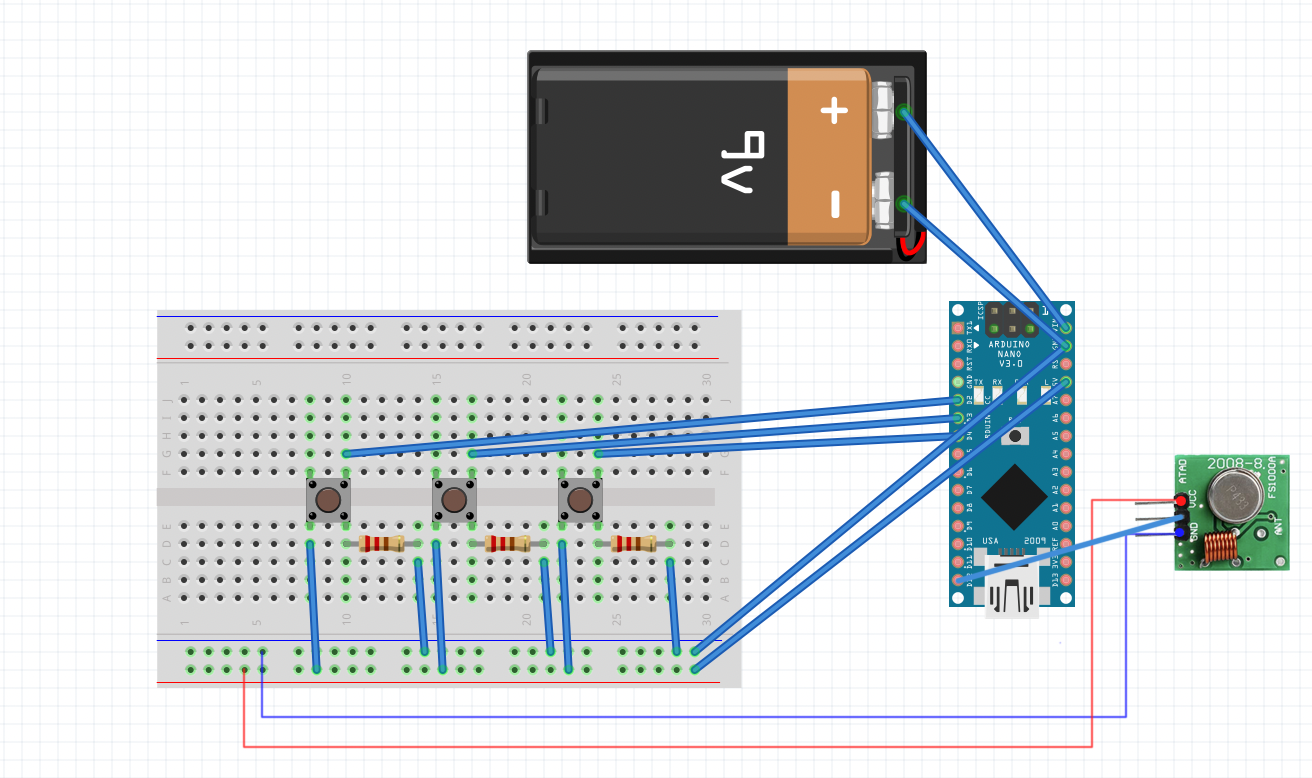The height and width of the screenshot is (778, 1312).
Task: Click the A0 pin on Arduino Nano
Action: point(1066,526)
